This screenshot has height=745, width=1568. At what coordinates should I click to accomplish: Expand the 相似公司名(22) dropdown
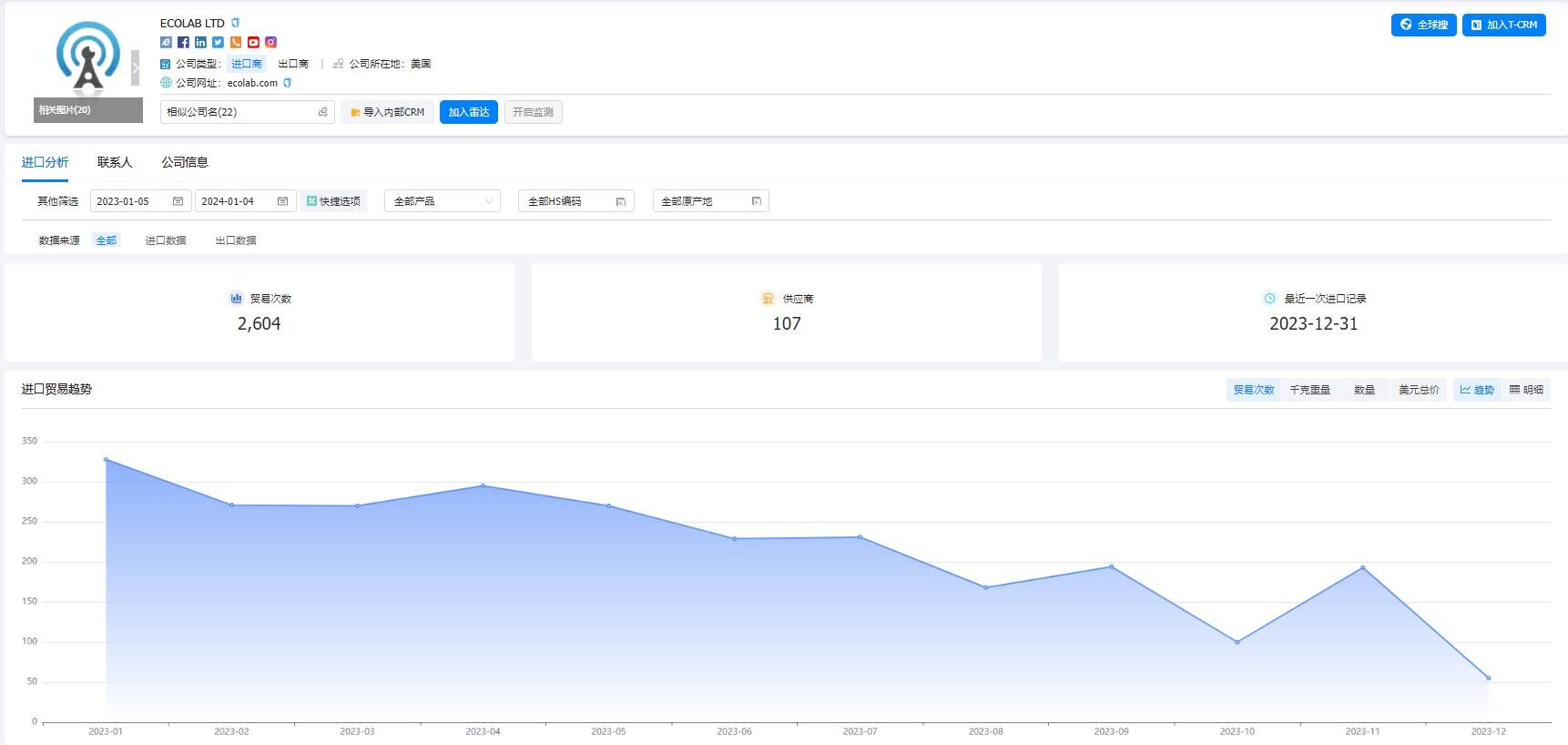[x=247, y=112]
